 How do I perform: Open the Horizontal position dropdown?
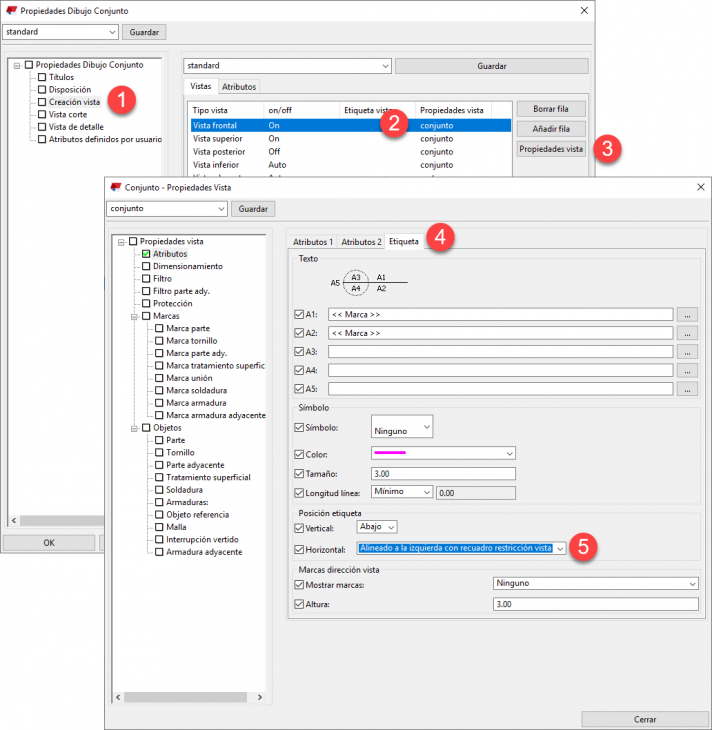tap(561, 549)
